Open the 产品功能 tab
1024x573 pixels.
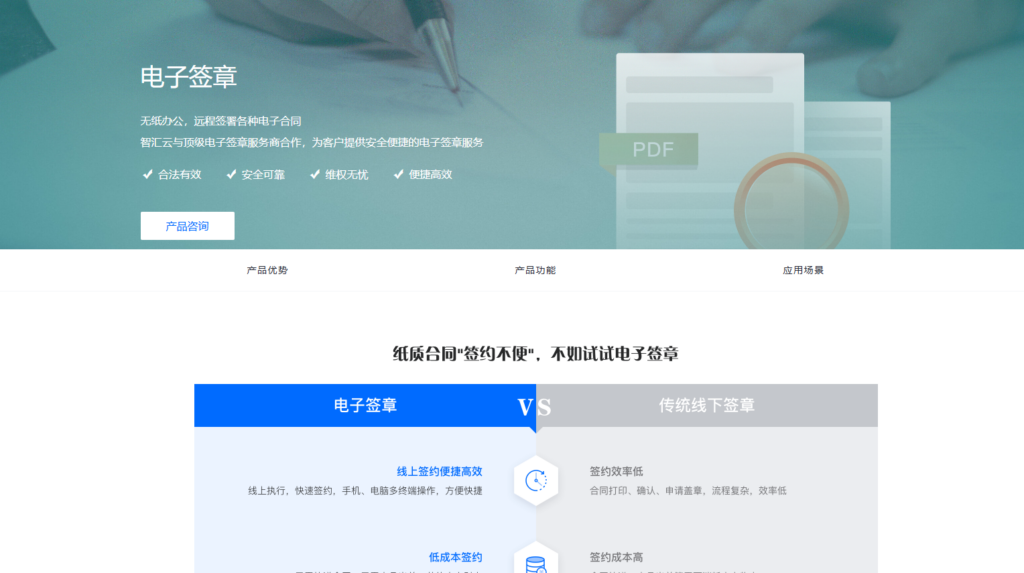click(x=535, y=270)
